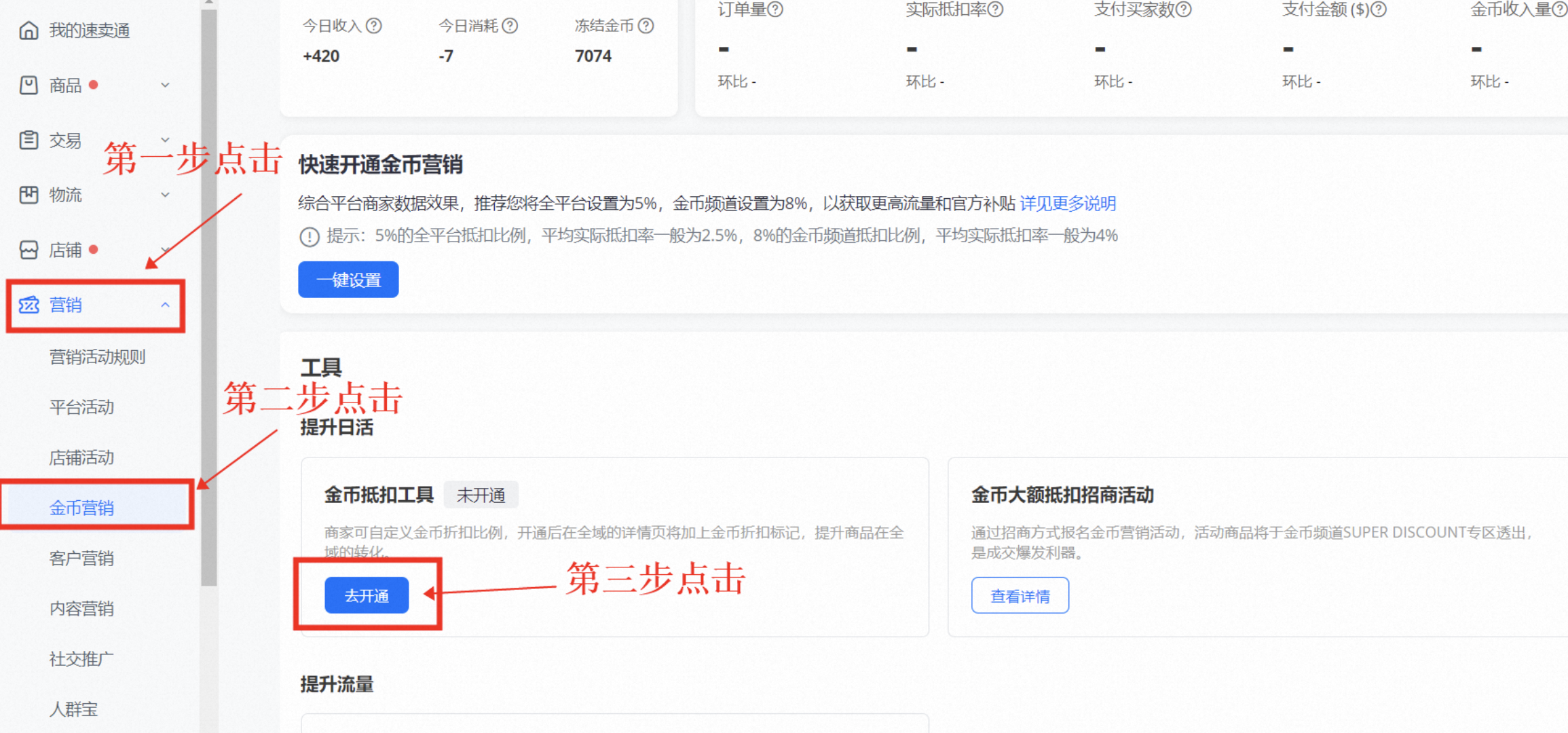The image size is (1568, 733).
Task: Select 店铺活动 submenu item
Action: coord(81,457)
